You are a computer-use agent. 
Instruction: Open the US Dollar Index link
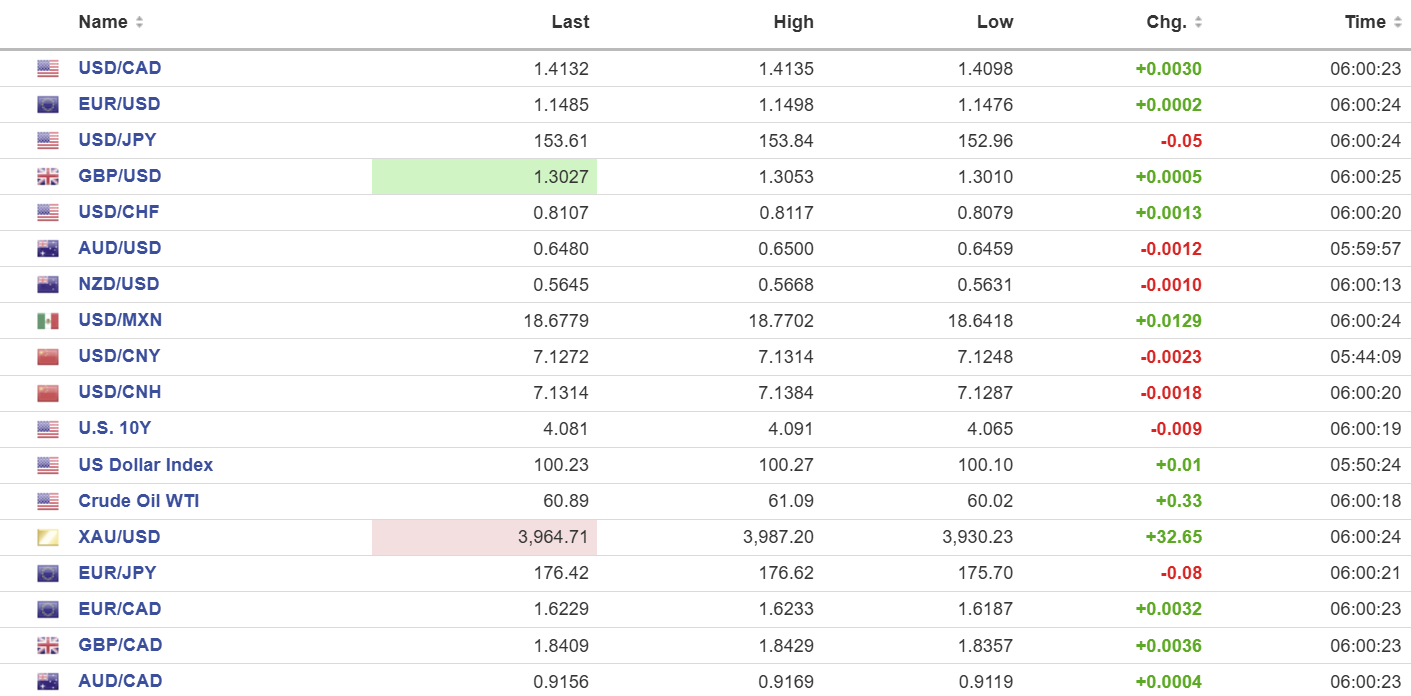click(145, 465)
